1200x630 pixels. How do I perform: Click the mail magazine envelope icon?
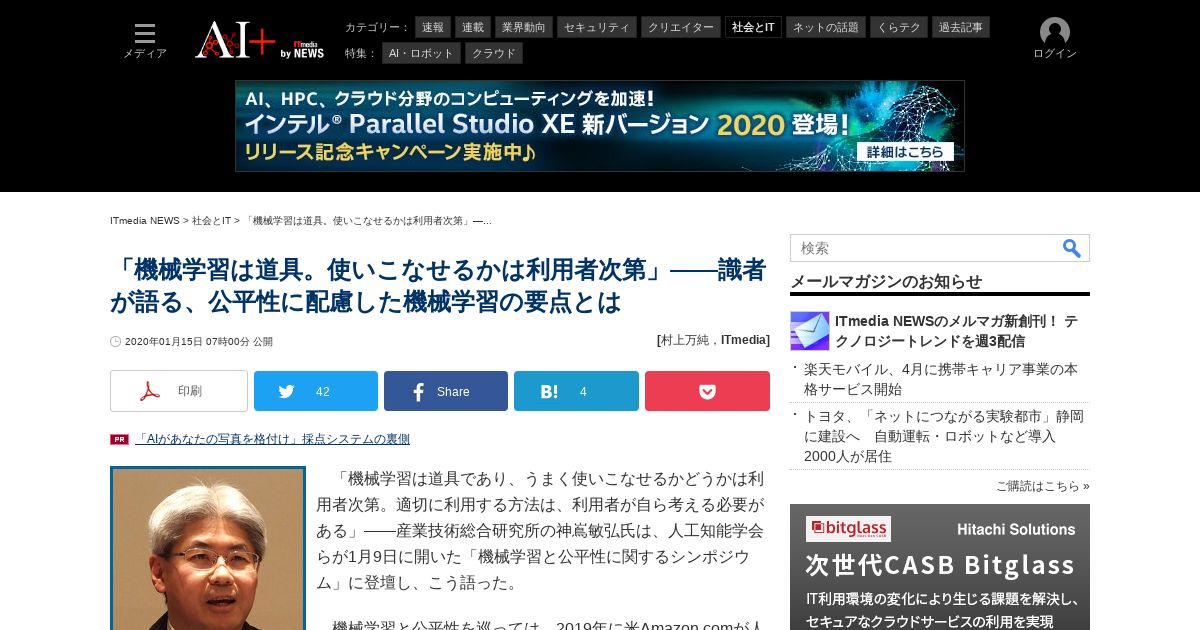[809, 331]
